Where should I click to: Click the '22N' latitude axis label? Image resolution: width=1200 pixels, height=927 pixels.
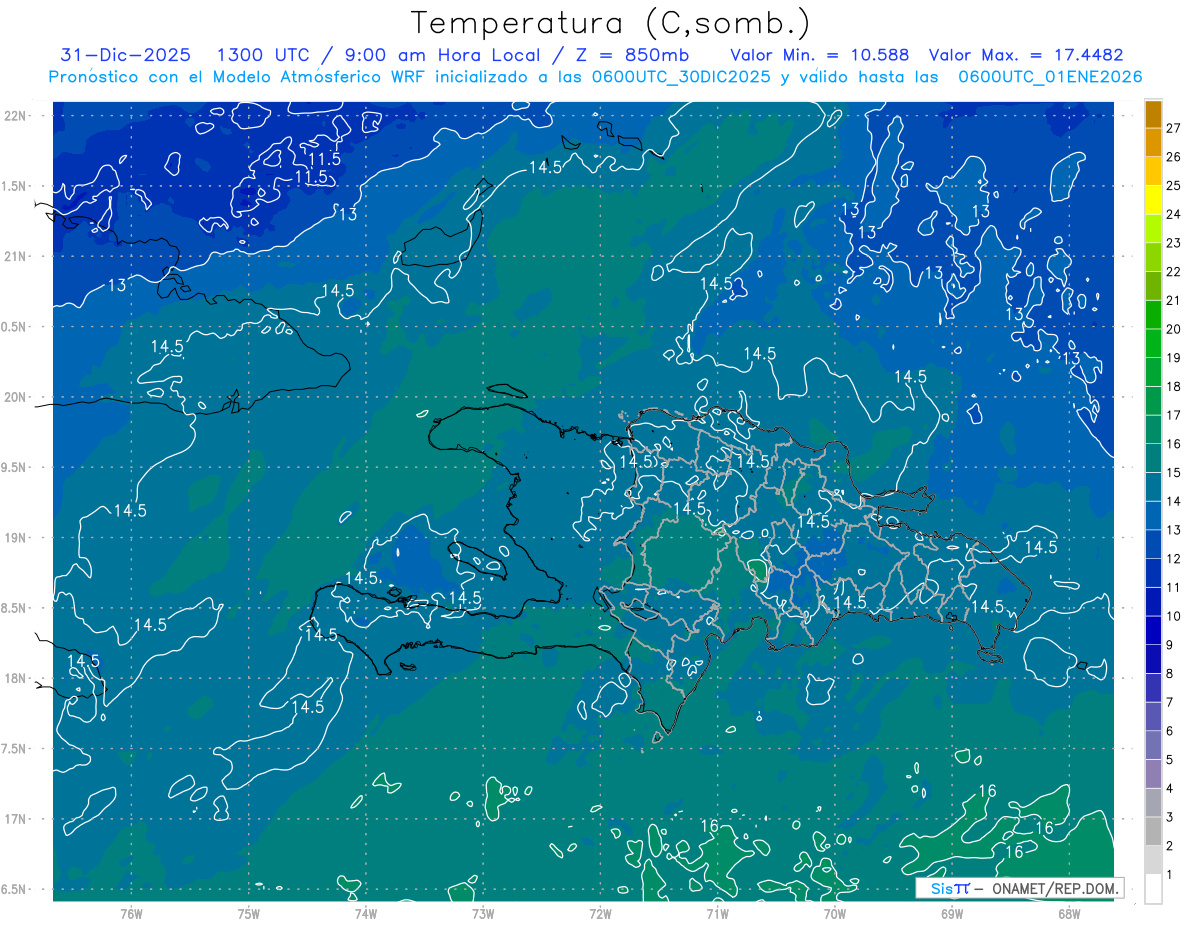14,116
